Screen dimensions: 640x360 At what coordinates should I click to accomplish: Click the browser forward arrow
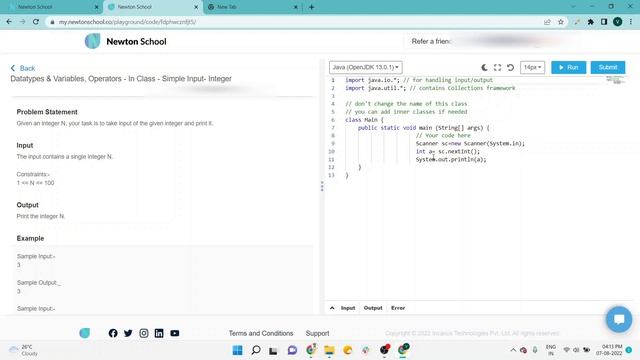(22, 22)
